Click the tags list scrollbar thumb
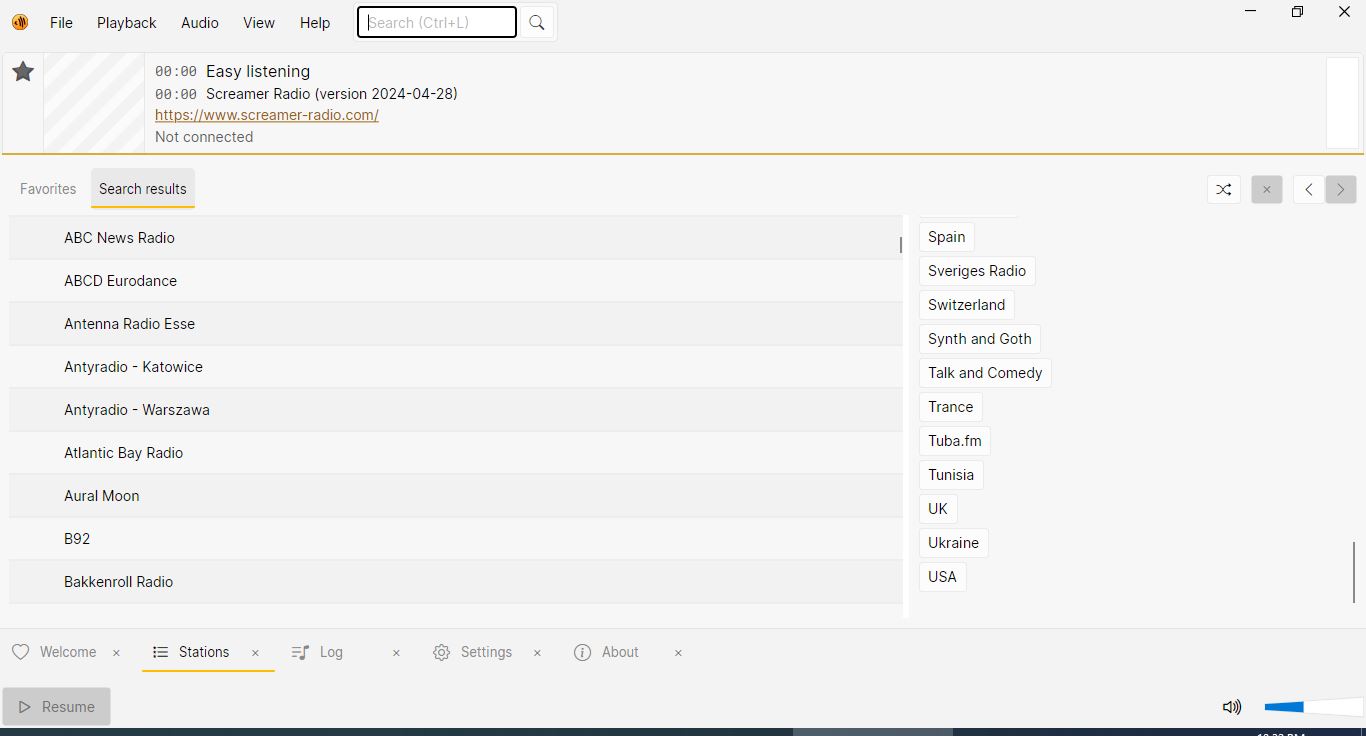The width and height of the screenshot is (1366, 736). click(x=1354, y=572)
